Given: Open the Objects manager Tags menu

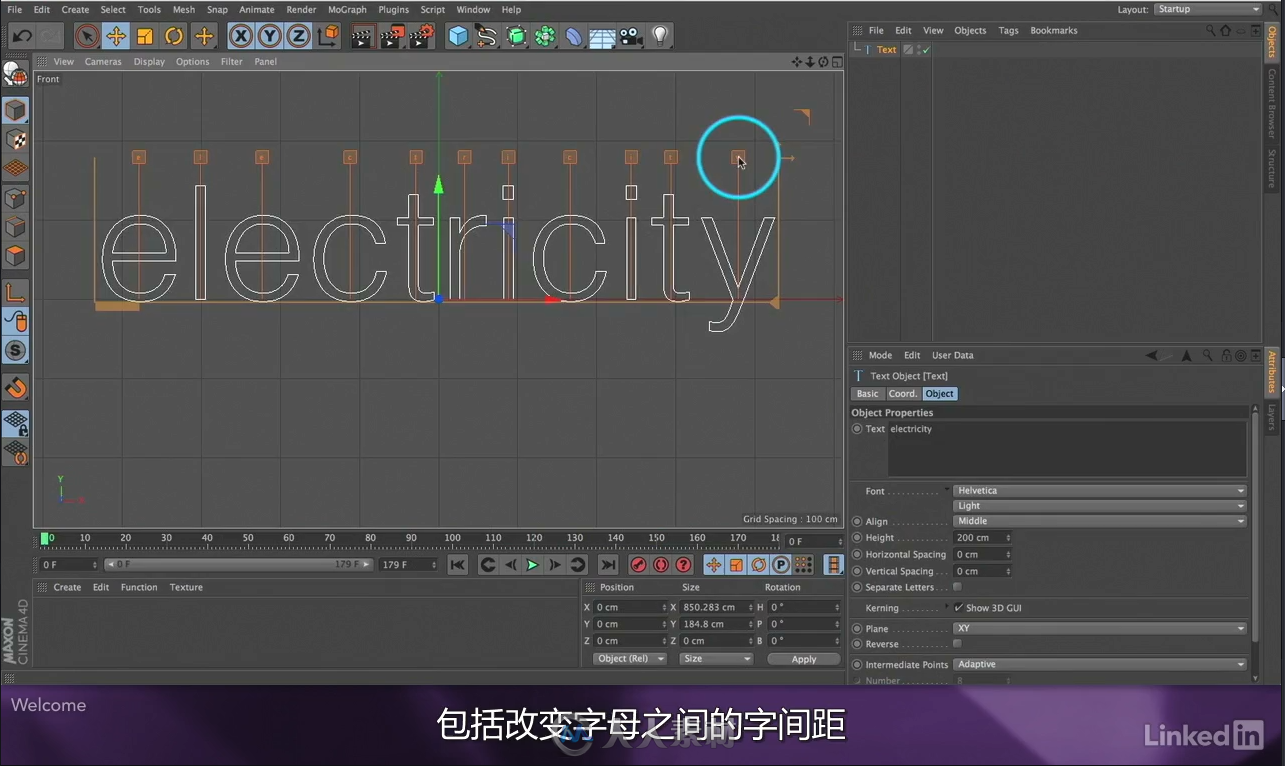Looking at the screenshot, I should 1008,30.
